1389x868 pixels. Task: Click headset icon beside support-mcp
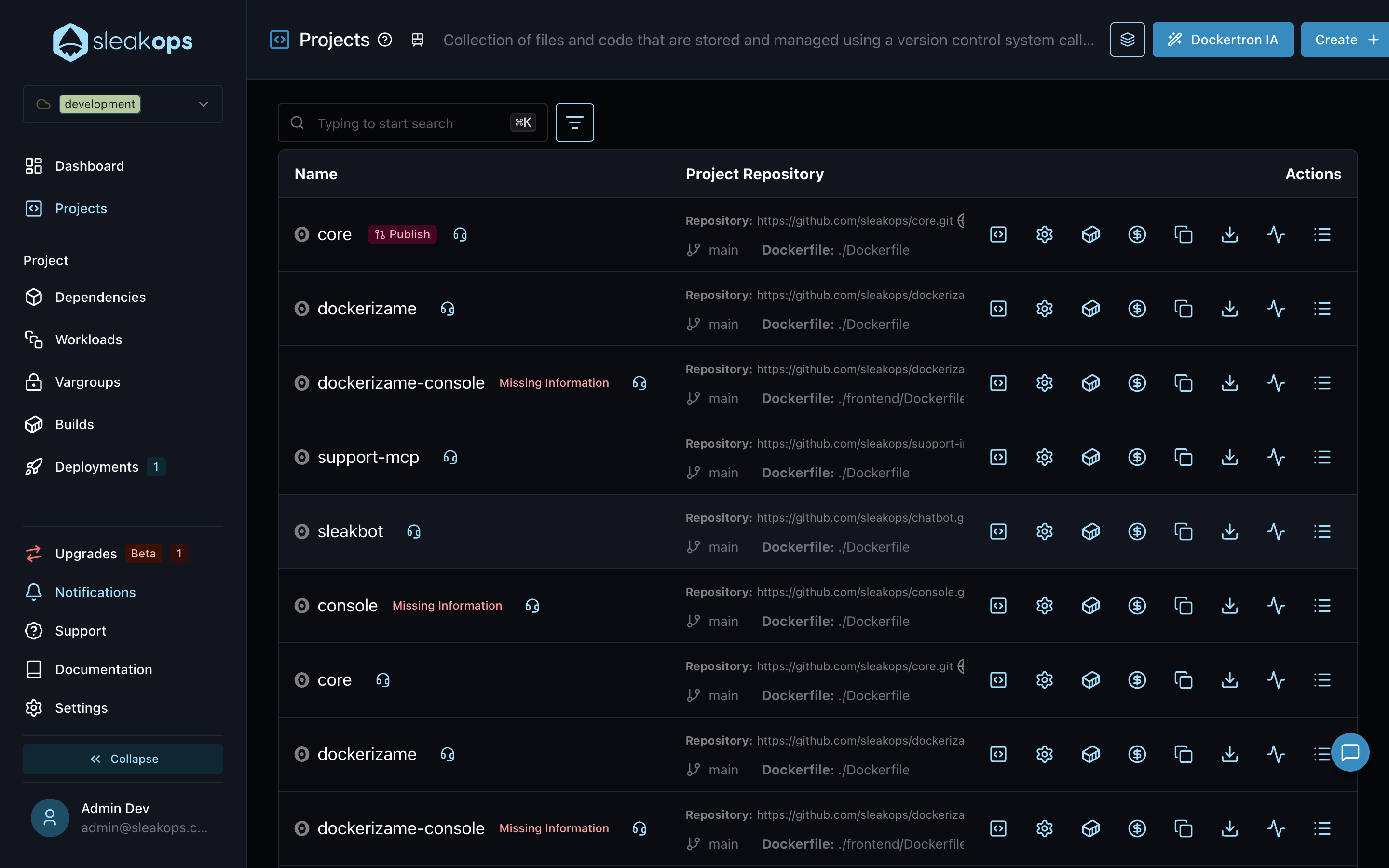point(450,457)
